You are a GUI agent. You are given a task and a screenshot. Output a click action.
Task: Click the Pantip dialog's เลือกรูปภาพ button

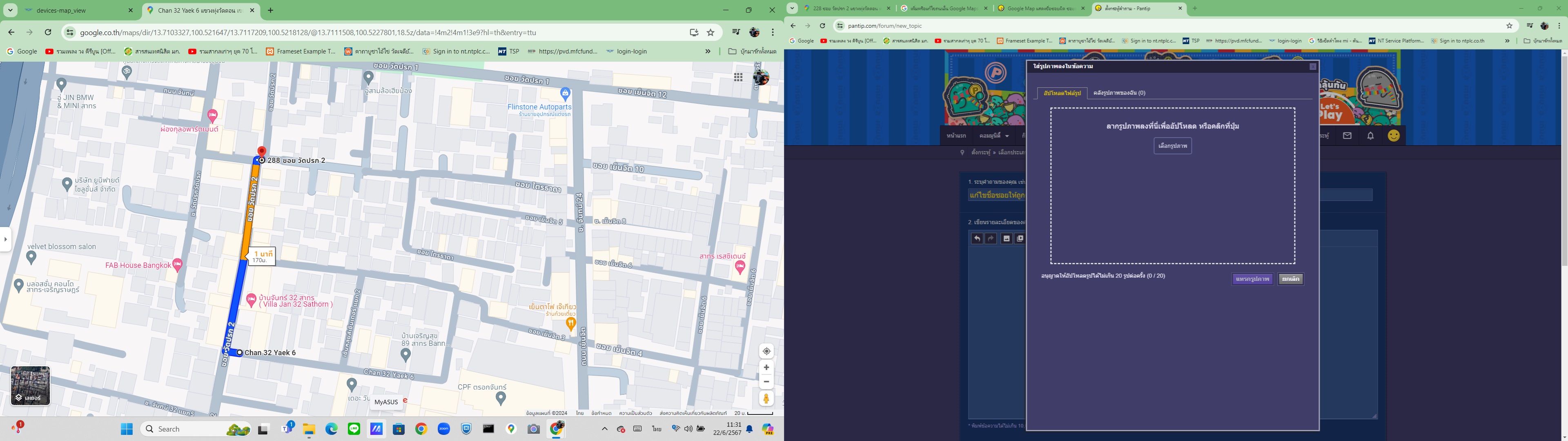coord(1172,146)
